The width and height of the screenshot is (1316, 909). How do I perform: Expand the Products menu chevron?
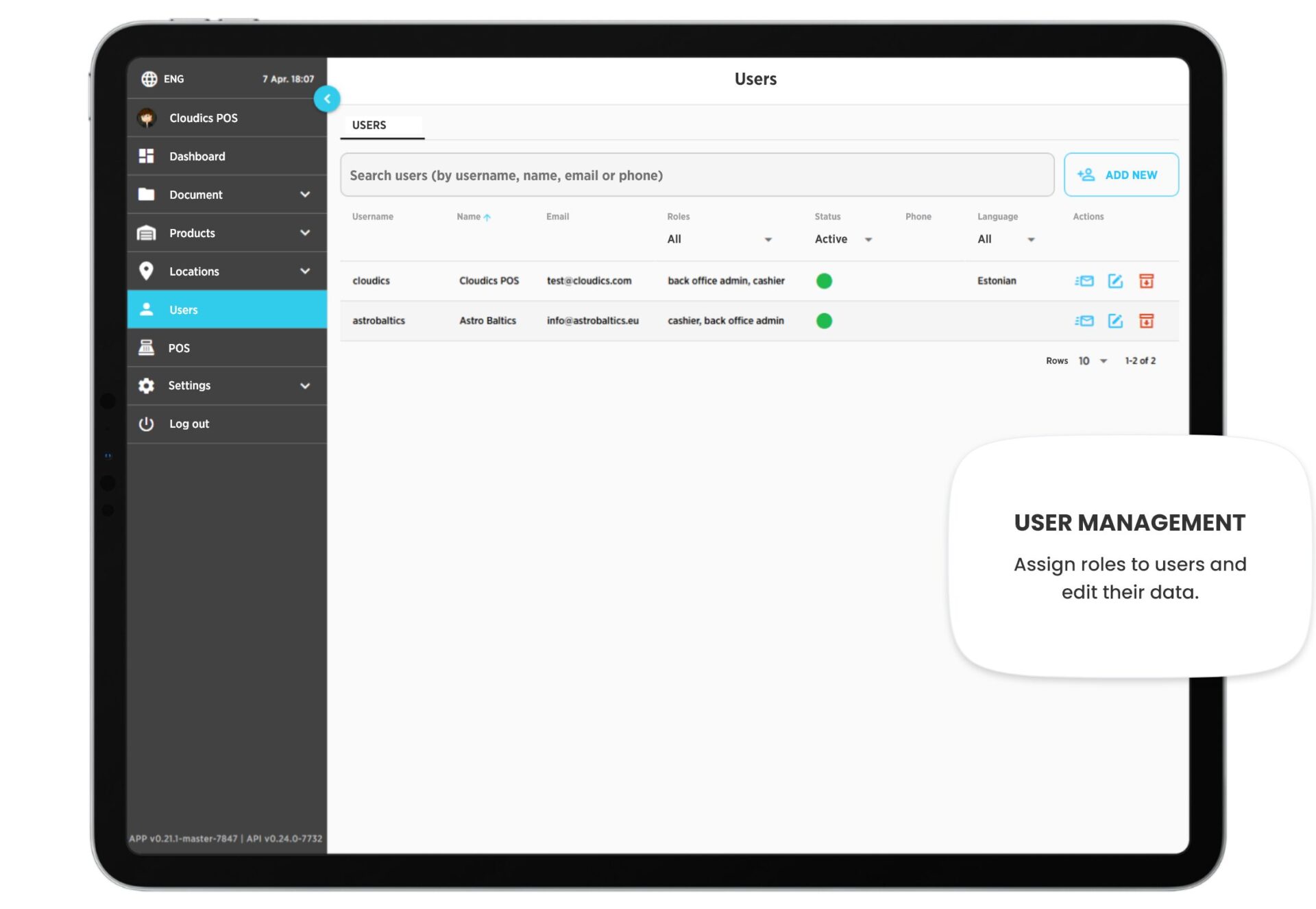305,233
